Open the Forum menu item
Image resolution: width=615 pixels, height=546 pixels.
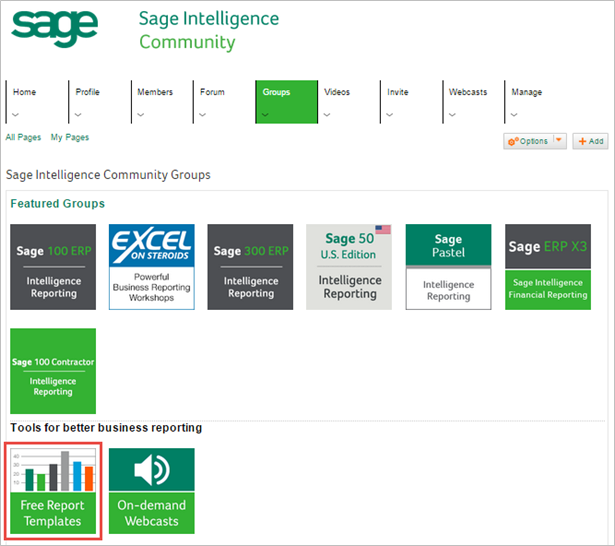point(212,92)
